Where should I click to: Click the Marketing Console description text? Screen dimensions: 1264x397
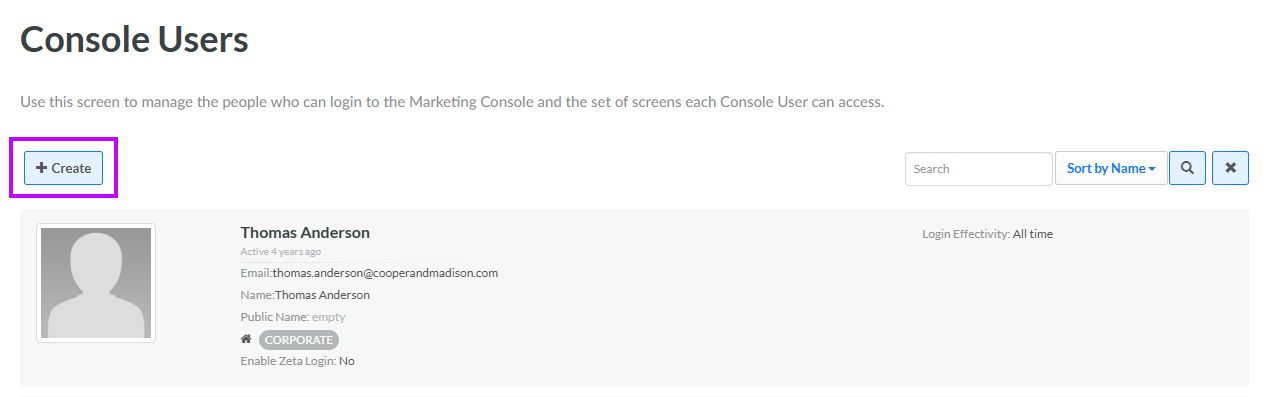tap(452, 102)
